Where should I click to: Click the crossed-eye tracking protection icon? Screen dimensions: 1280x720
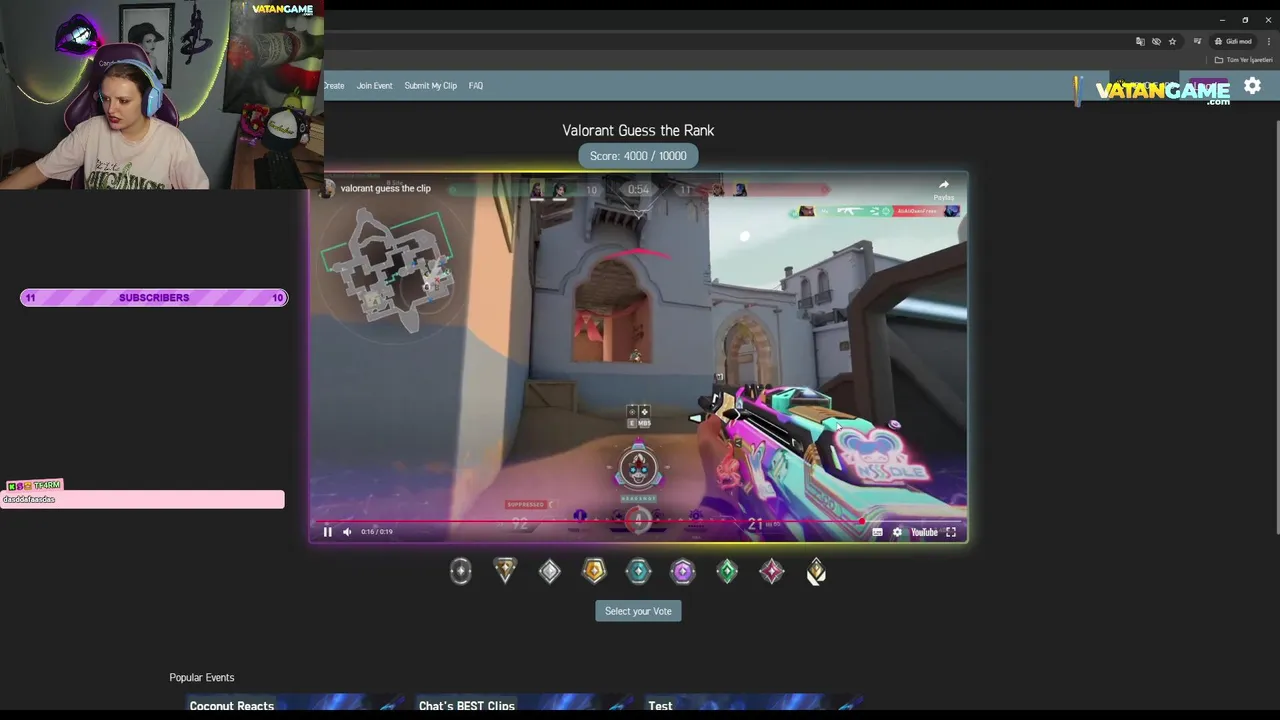tap(1156, 41)
